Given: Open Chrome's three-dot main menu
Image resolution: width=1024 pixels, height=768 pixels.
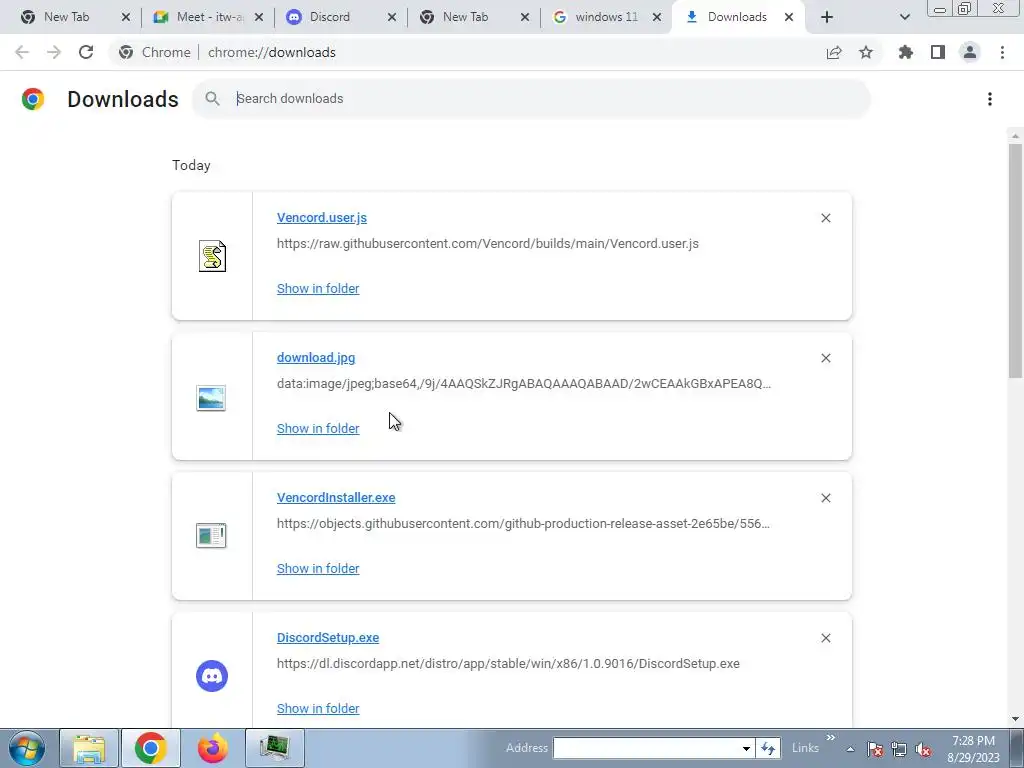Looking at the screenshot, I should click(x=1002, y=52).
